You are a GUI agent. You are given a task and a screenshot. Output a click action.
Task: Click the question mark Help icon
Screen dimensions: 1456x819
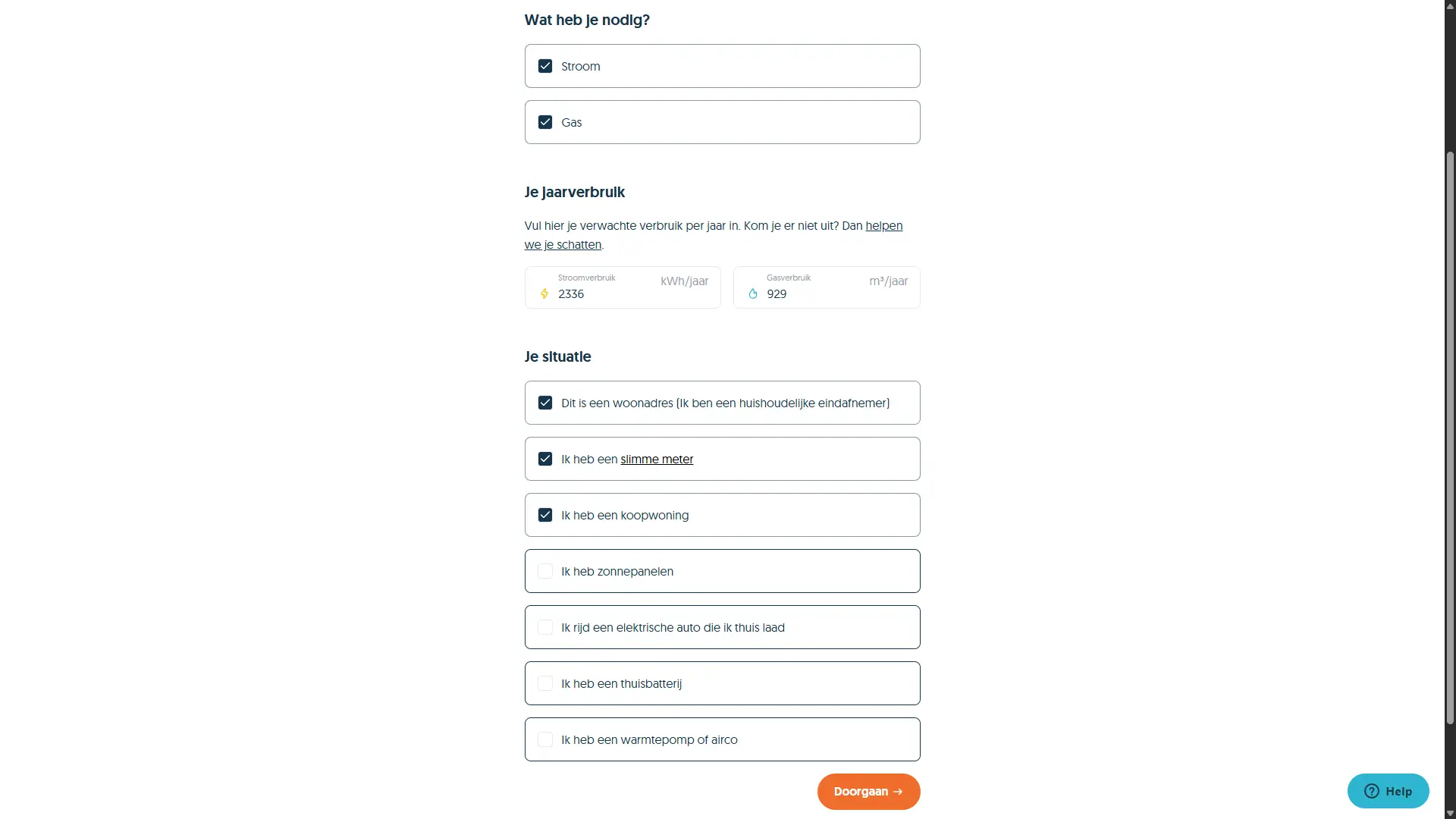(x=1371, y=791)
